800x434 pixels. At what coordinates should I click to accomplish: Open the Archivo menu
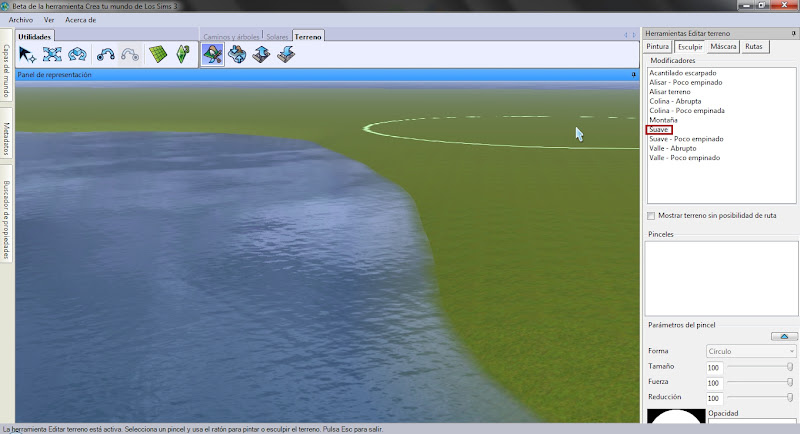tap(20, 20)
